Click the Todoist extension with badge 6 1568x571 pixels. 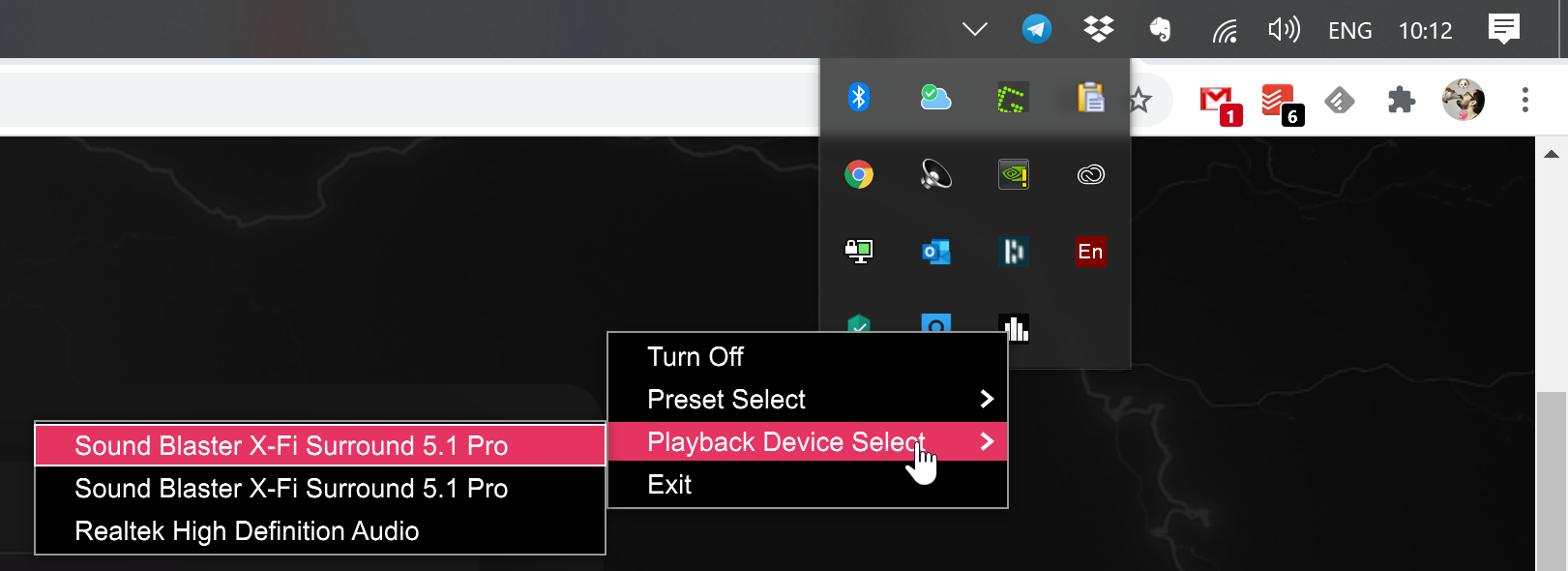pos(1283,104)
